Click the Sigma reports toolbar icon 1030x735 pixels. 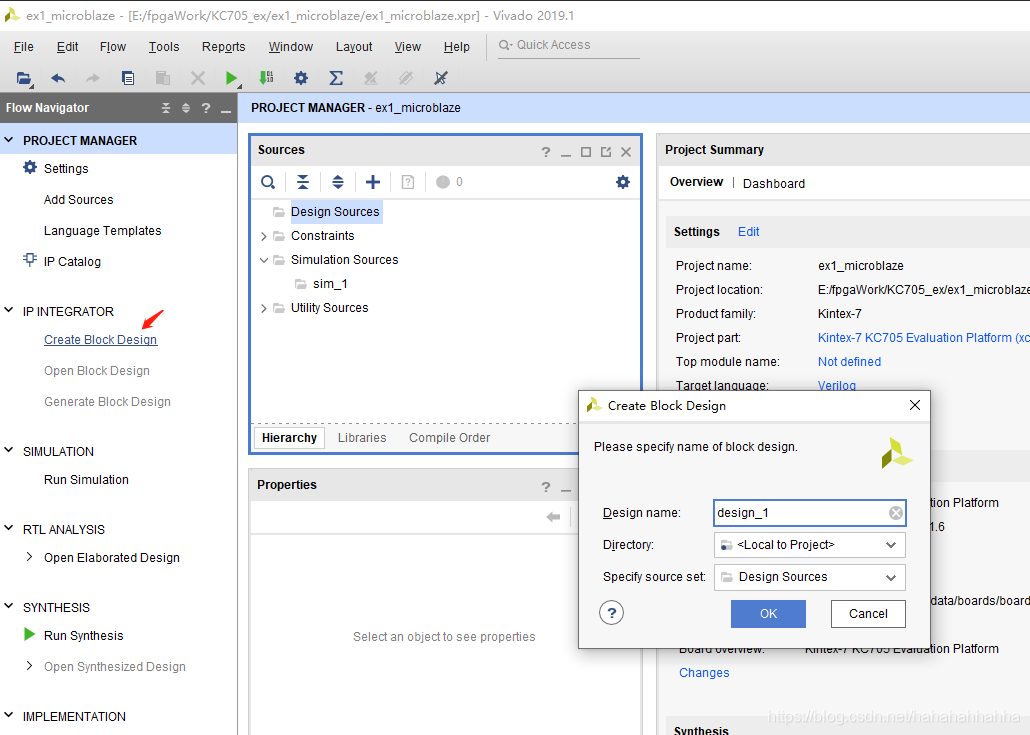(x=336, y=78)
